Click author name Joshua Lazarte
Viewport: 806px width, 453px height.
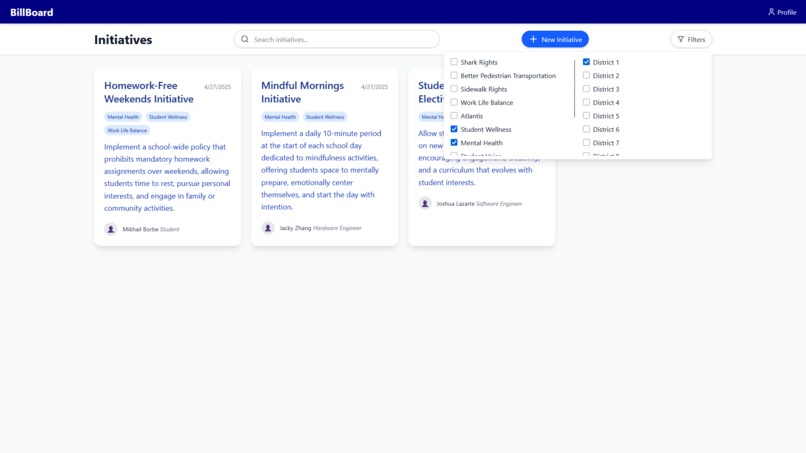[455, 204]
